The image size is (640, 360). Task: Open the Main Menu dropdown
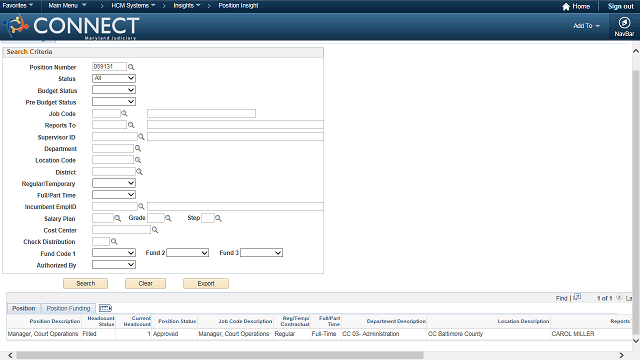coord(67,6)
